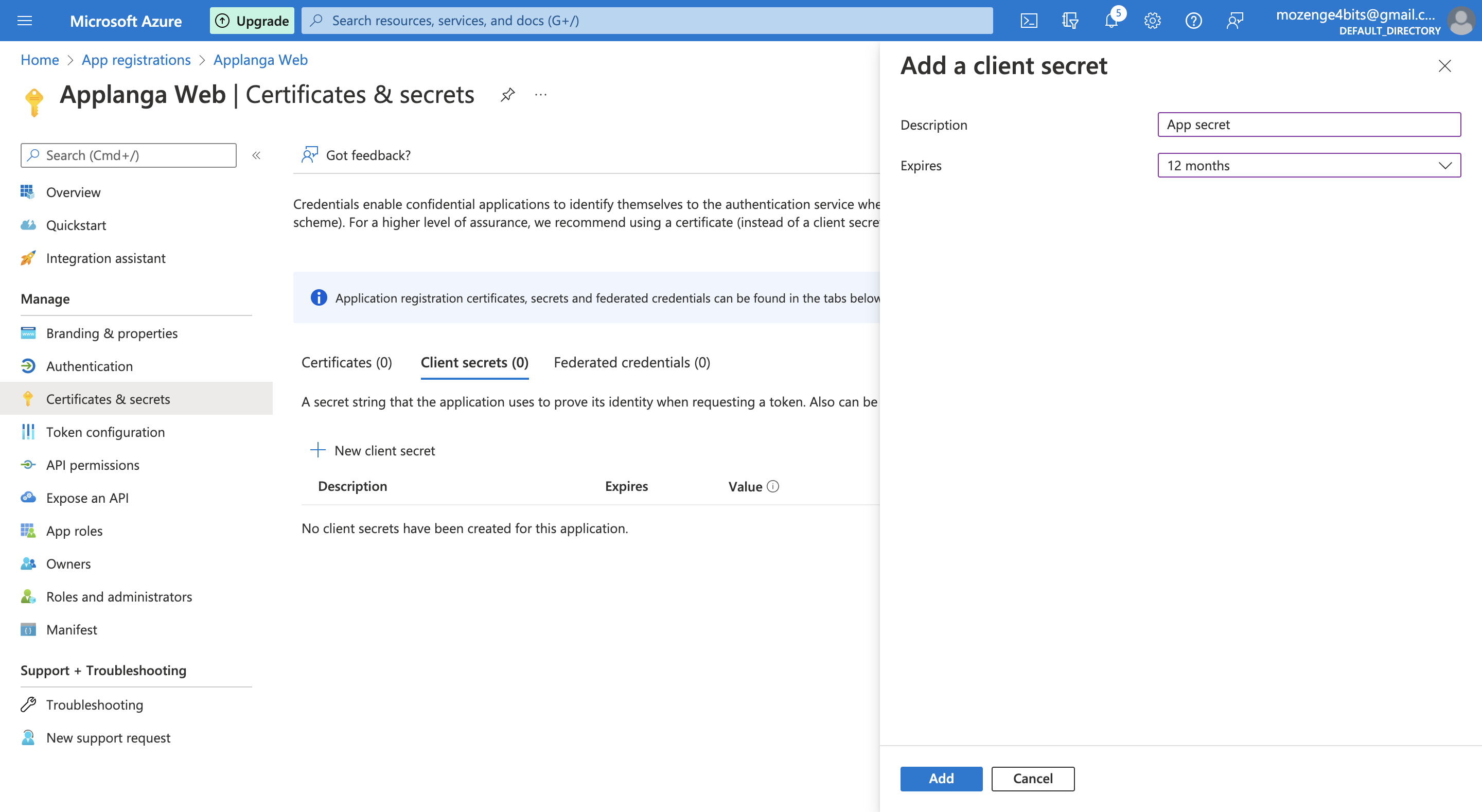Click Applanga Web breadcrumb

tap(260, 60)
